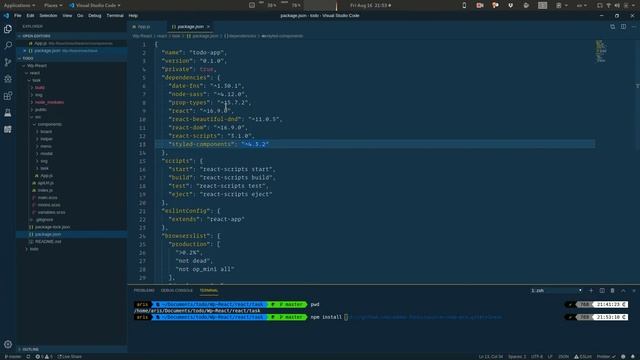Image resolution: width=640 pixels, height=360 pixels.
Task: Click UTF-8 encoding in status bar
Action: (537, 356)
